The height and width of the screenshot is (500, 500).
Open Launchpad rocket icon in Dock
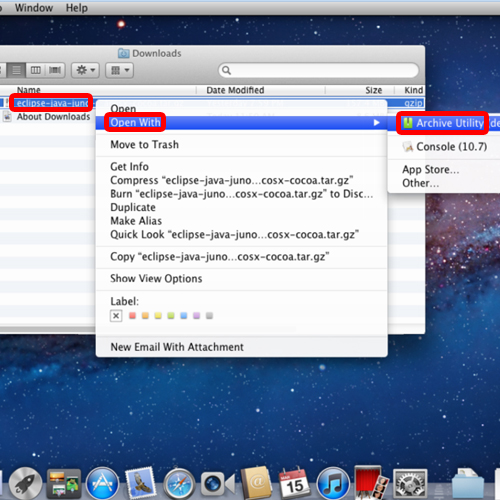(25, 483)
